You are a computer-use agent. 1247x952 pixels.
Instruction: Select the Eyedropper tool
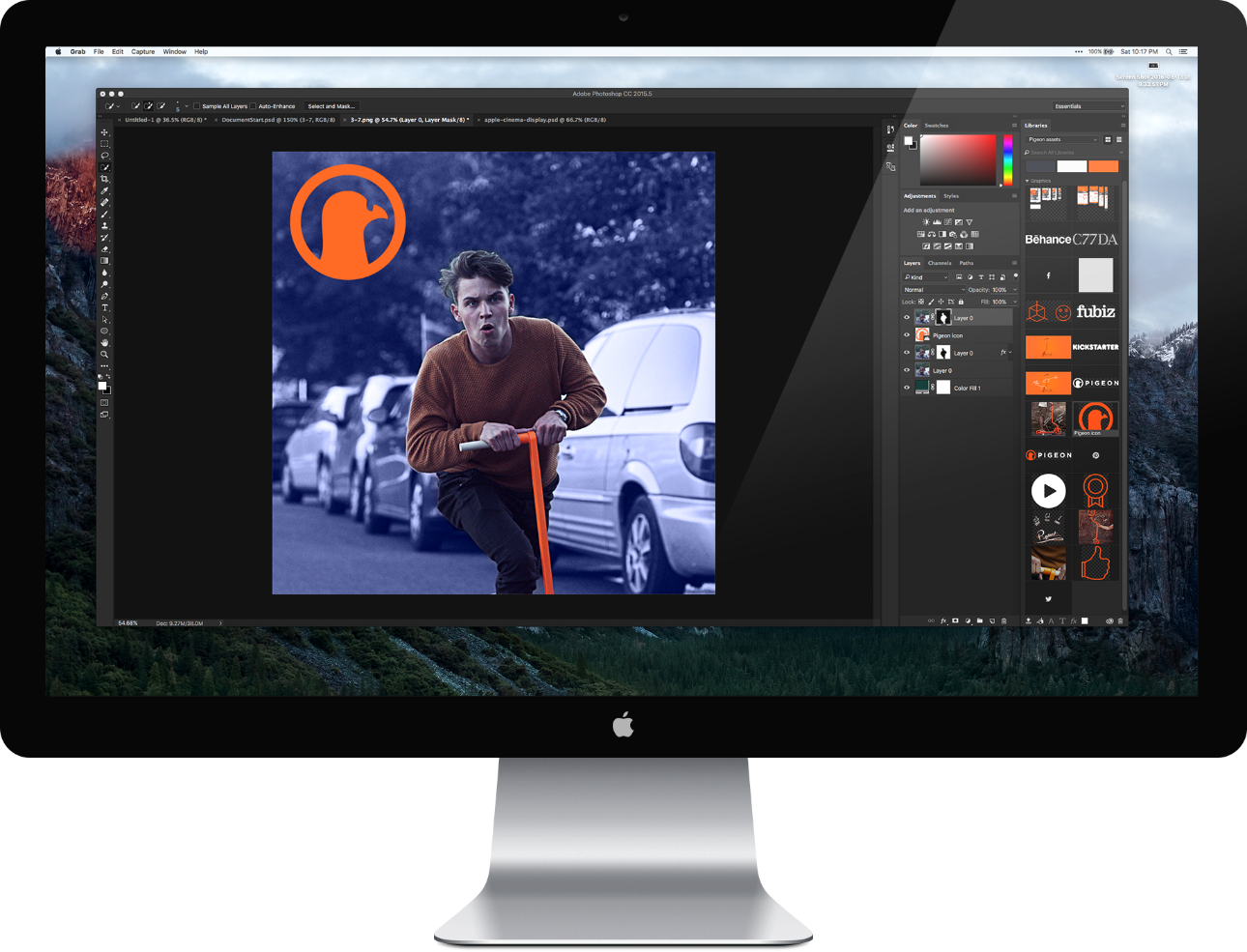(x=104, y=191)
